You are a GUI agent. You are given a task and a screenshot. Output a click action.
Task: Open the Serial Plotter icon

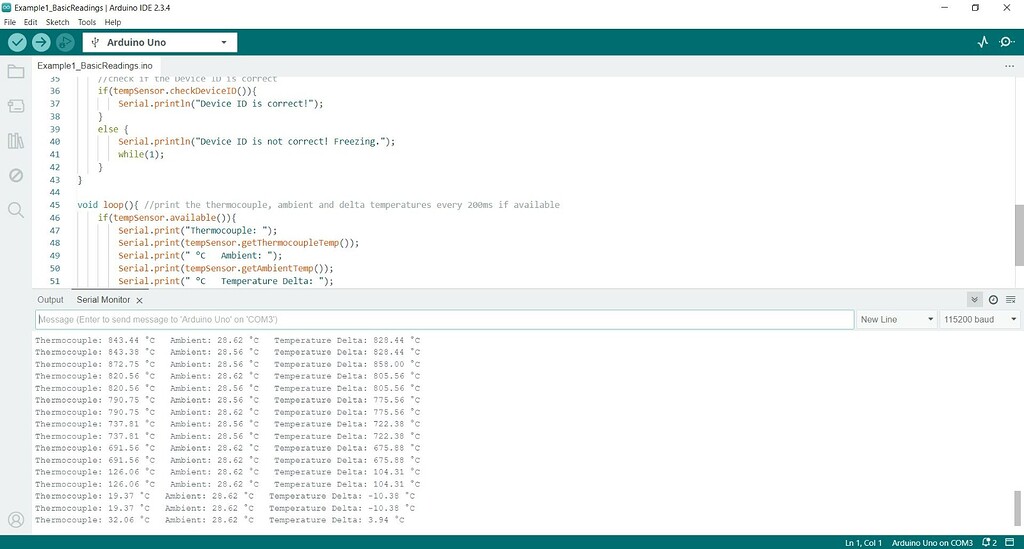click(x=983, y=42)
